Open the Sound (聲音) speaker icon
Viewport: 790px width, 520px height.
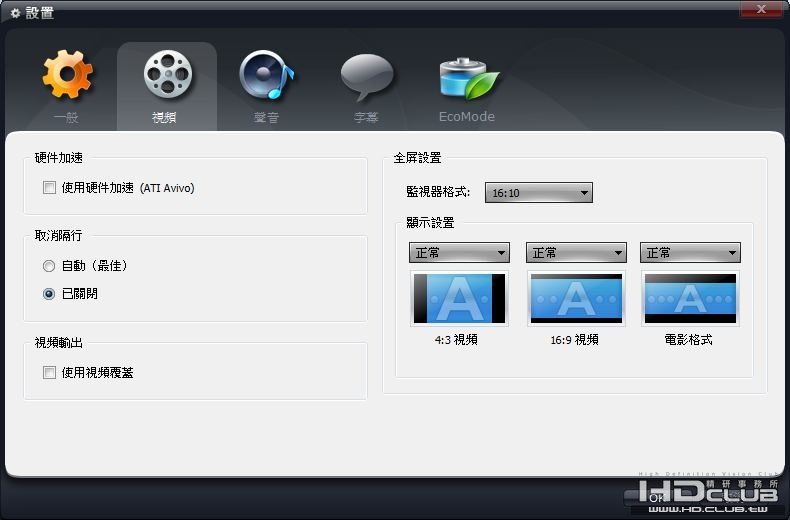[x=267, y=75]
